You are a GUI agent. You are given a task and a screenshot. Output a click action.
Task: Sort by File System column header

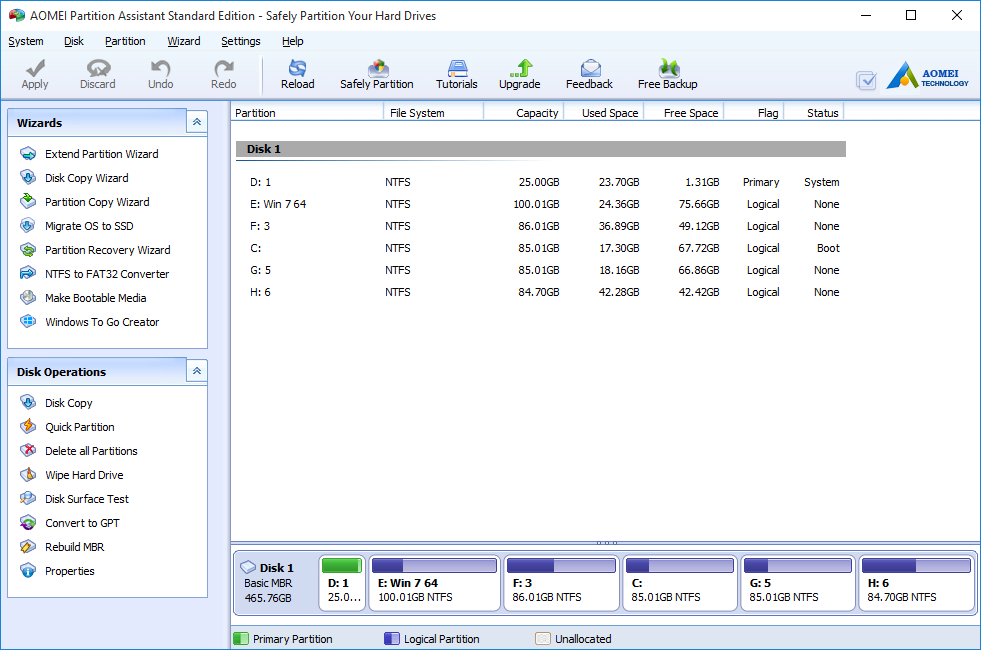tap(434, 113)
